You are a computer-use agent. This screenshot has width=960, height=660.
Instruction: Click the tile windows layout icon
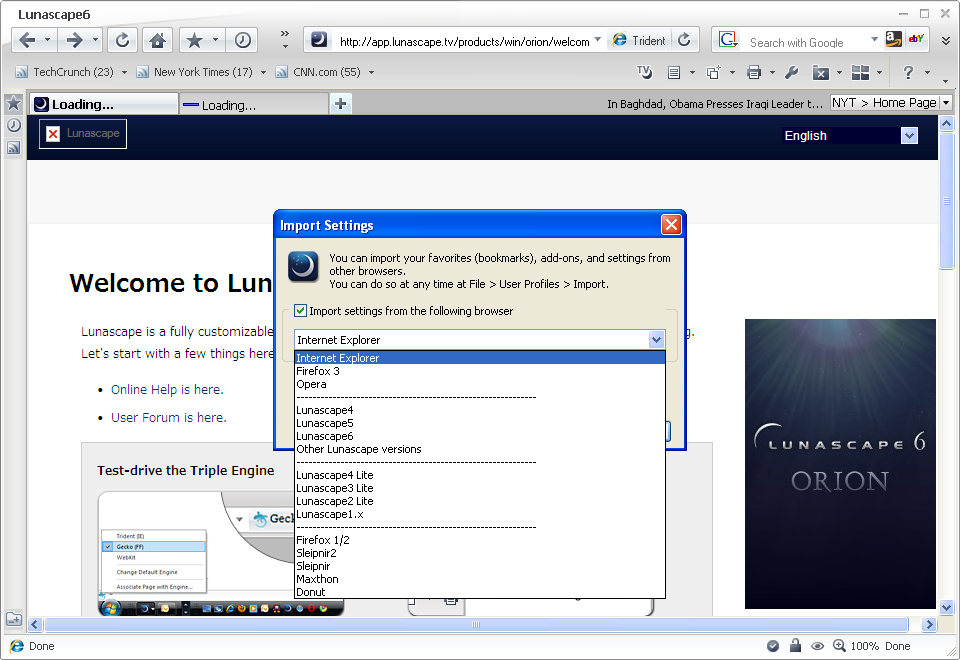[860, 72]
